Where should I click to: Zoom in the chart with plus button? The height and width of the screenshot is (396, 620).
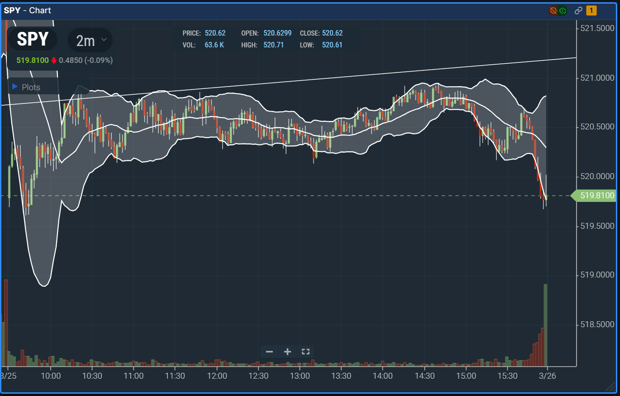(287, 352)
